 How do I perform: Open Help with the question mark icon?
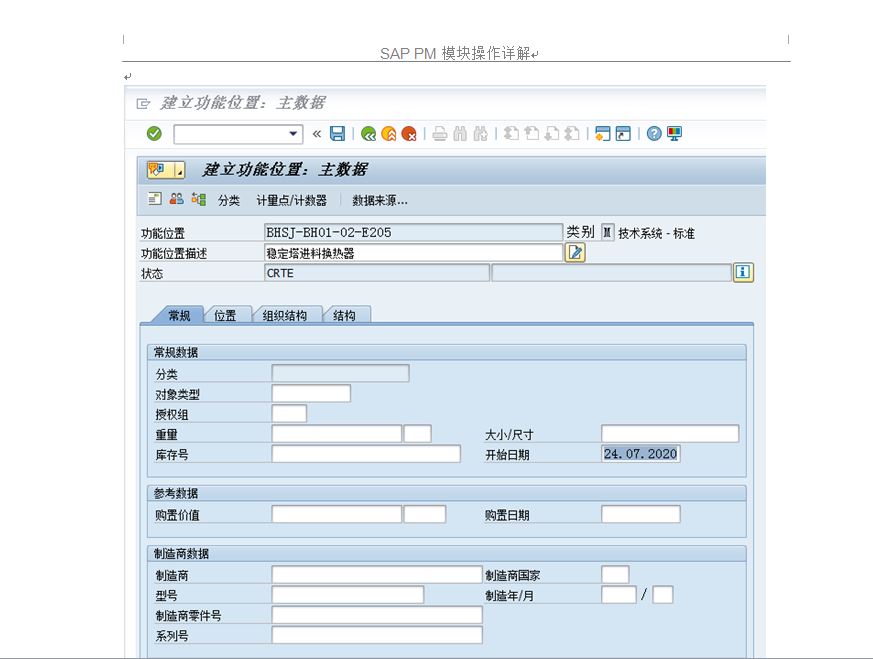(x=654, y=134)
